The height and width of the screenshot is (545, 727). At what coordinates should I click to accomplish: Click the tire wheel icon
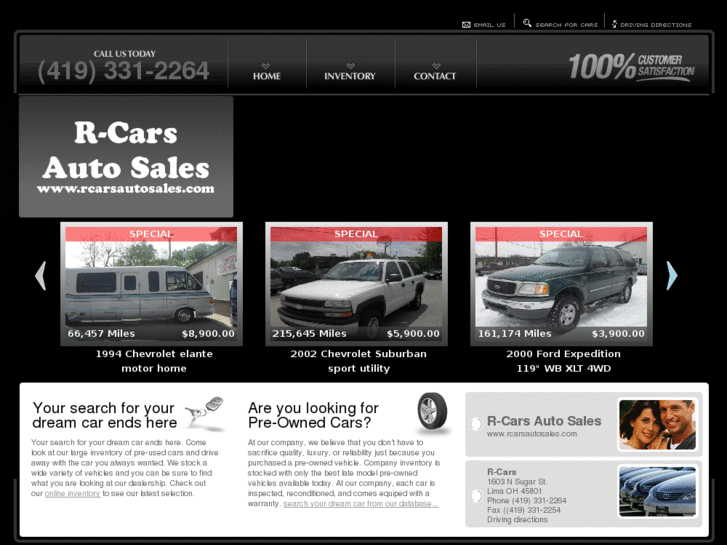coord(432,412)
